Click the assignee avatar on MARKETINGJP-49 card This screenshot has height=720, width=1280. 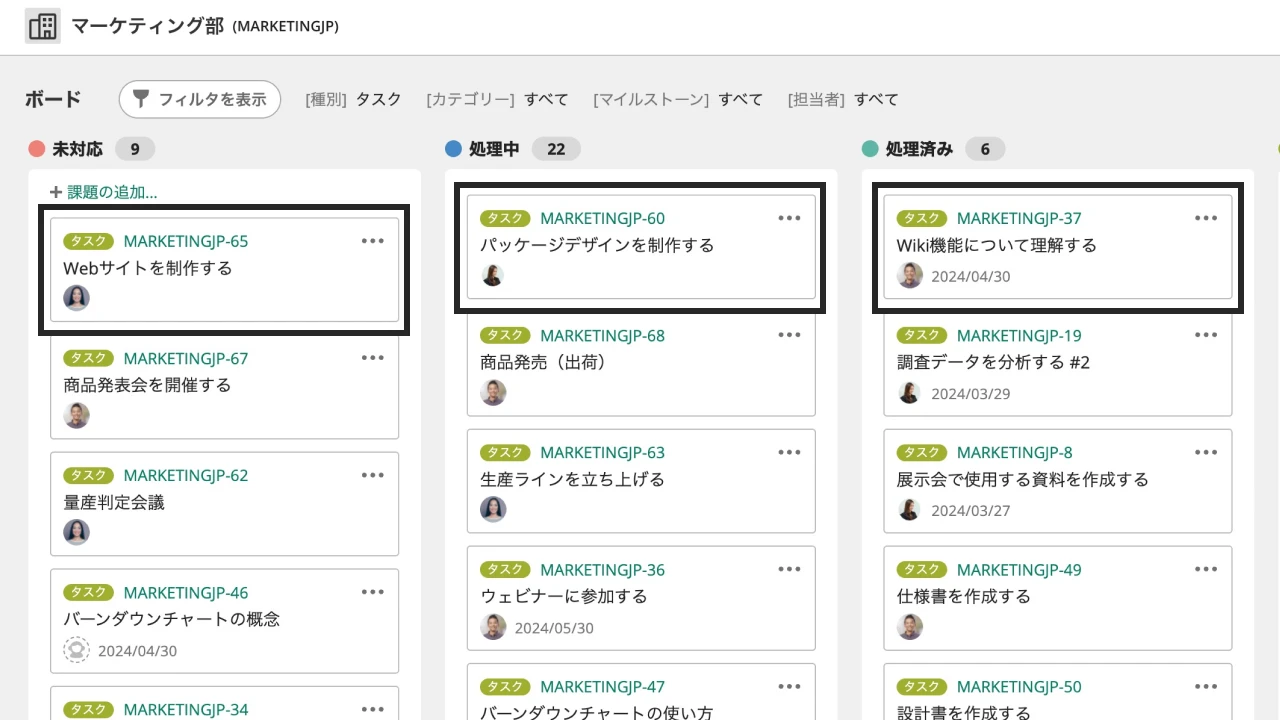coord(909,627)
